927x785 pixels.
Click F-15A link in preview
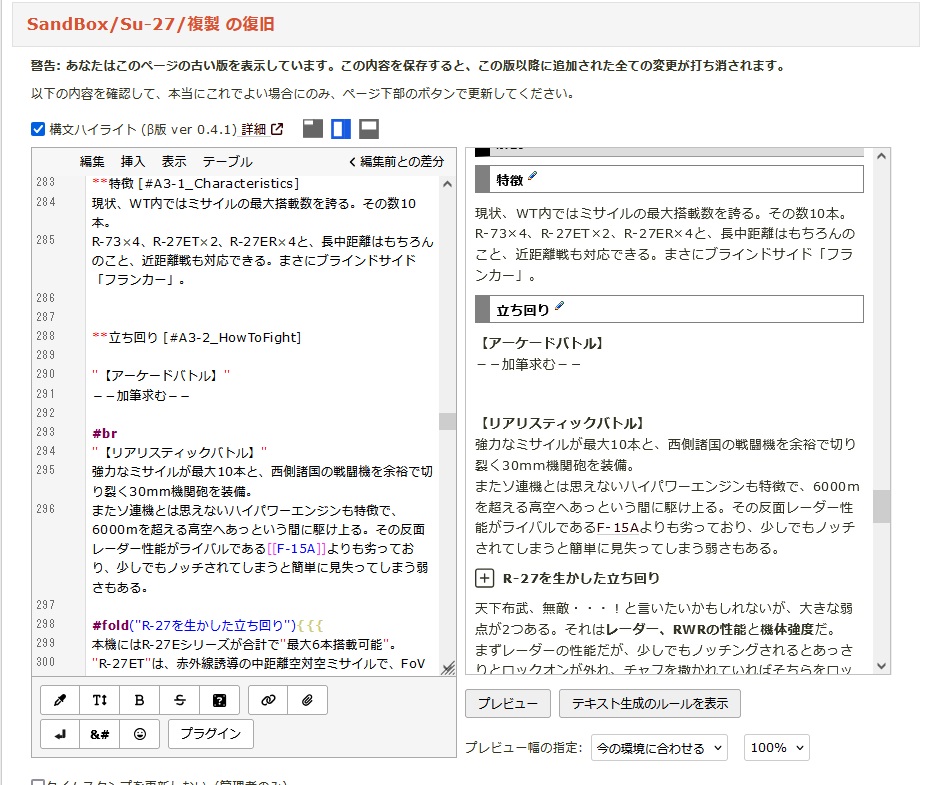click(618, 527)
